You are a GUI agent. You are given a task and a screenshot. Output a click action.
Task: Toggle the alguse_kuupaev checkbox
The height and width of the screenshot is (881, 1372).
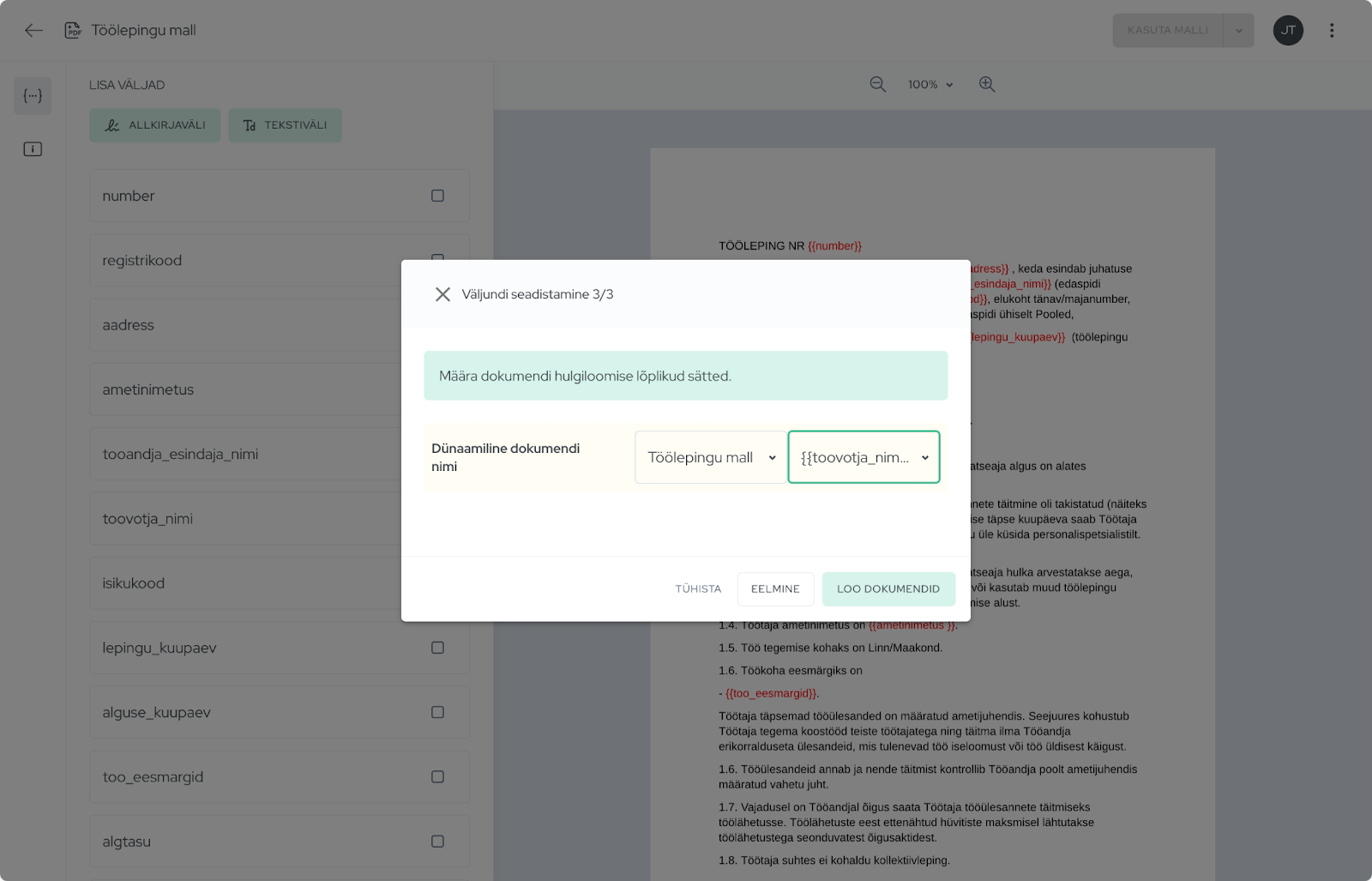(x=437, y=712)
